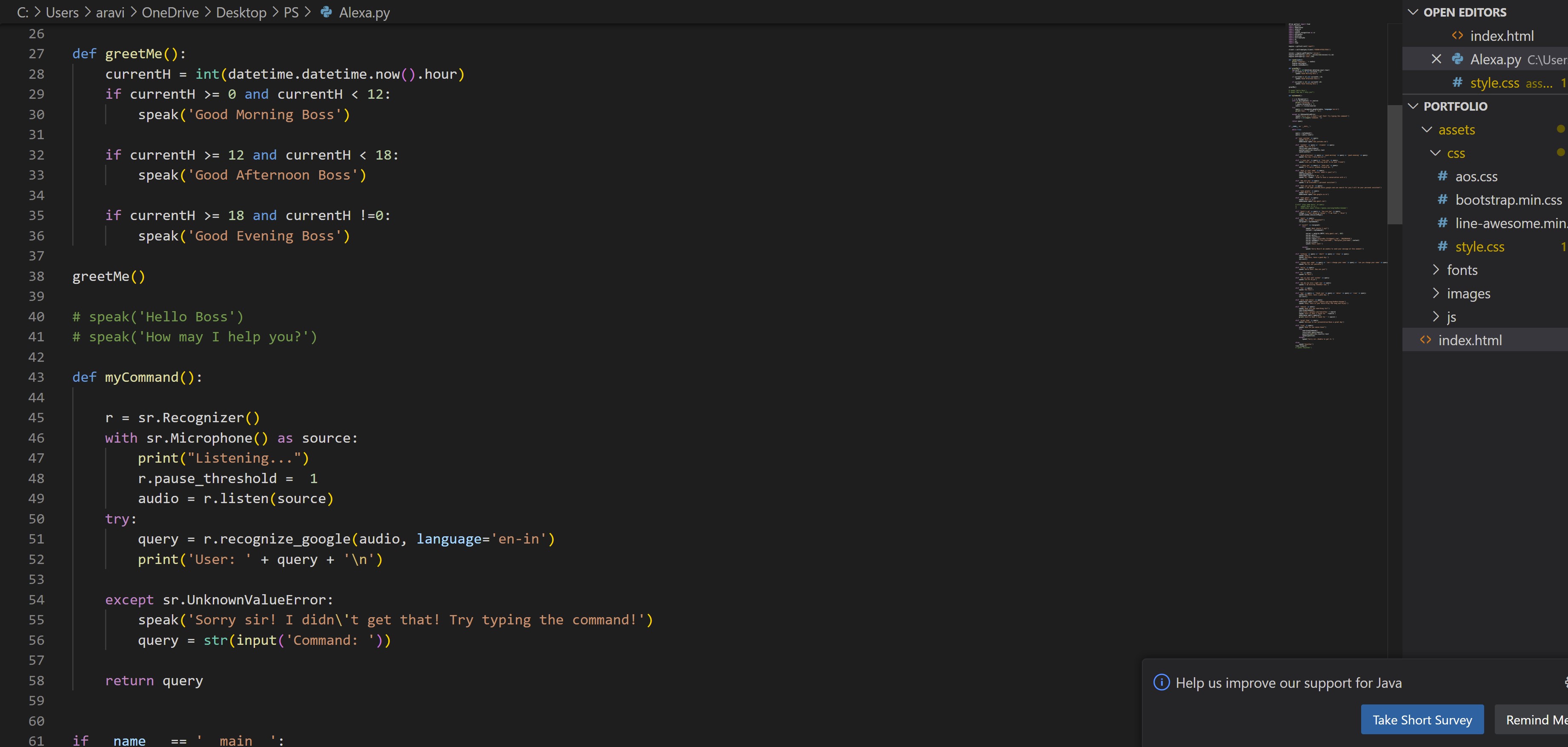1568x747 pixels.
Task: Collapse the OPEN EDITORS section
Action: pos(1414,12)
